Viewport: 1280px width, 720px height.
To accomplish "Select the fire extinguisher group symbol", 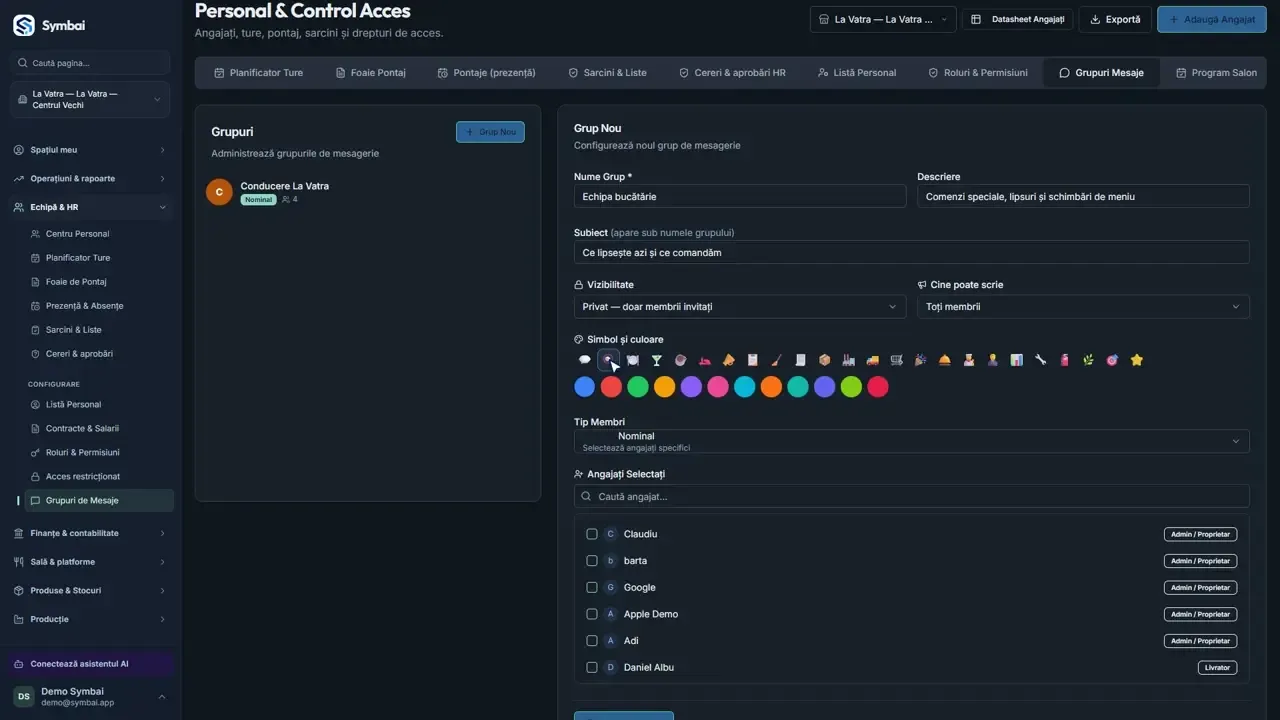I will [1065, 360].
